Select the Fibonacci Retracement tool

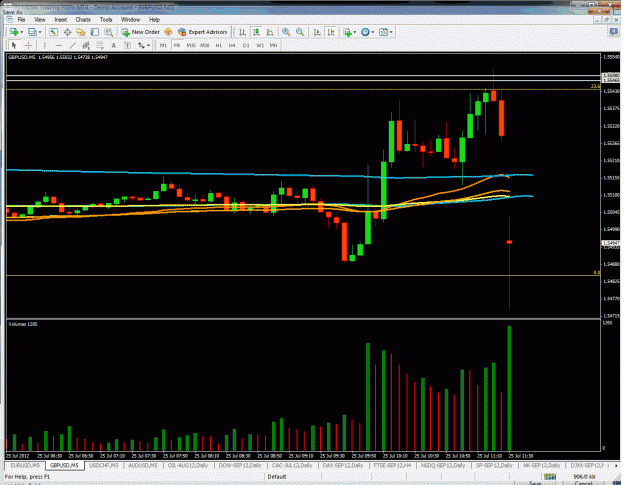100,45
